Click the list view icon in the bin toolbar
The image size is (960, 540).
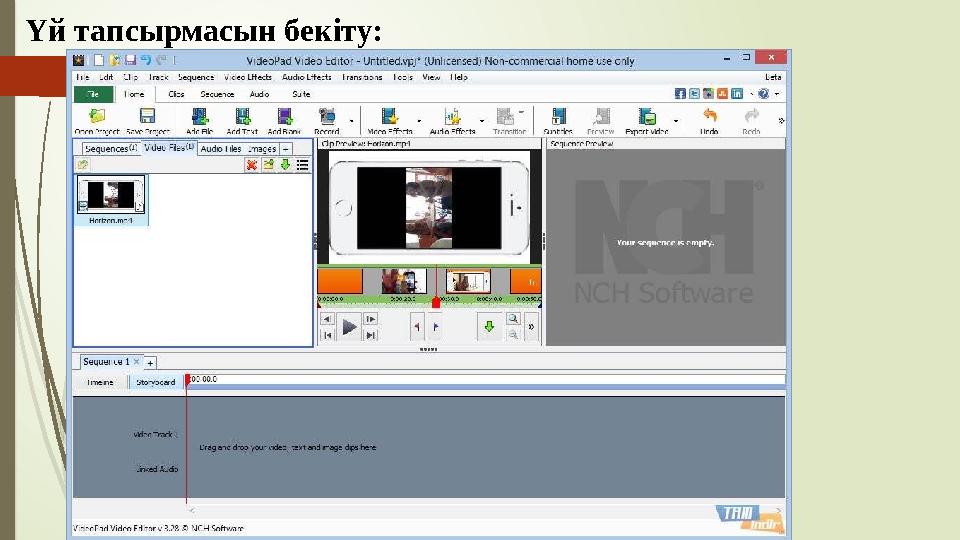(x=302, y=165)
